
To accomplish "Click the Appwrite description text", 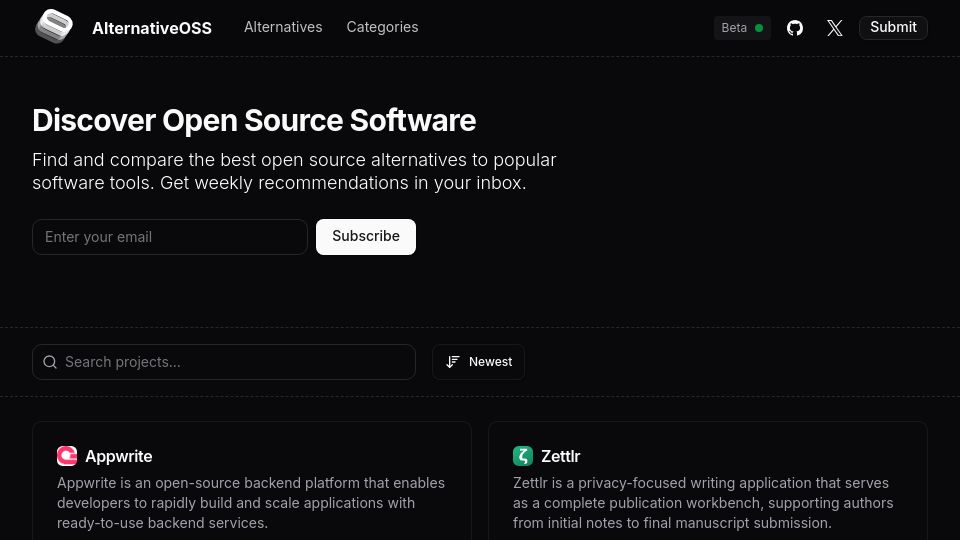I will pyautogui.click(x=251, y=503).
